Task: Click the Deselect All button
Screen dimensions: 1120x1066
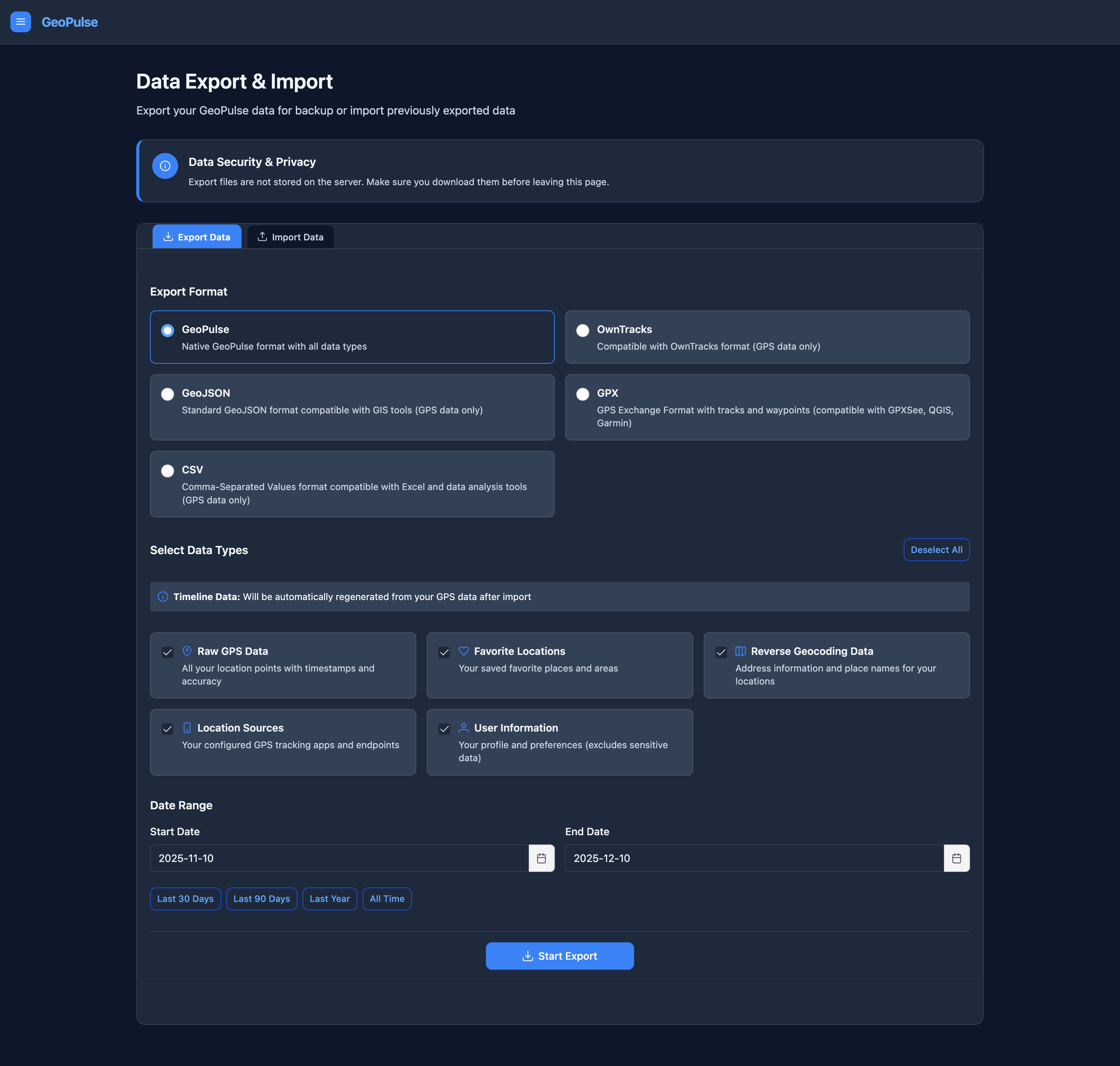Action: [x=936, y=549]
